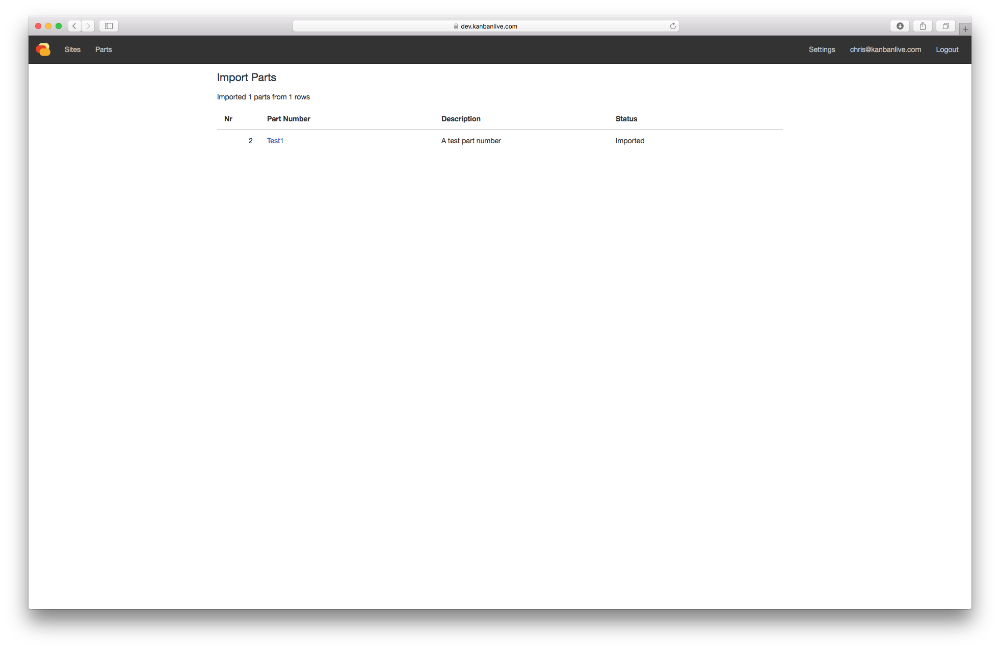Click the address bar showing dev.kanbanlive.com

coord(486,26)
